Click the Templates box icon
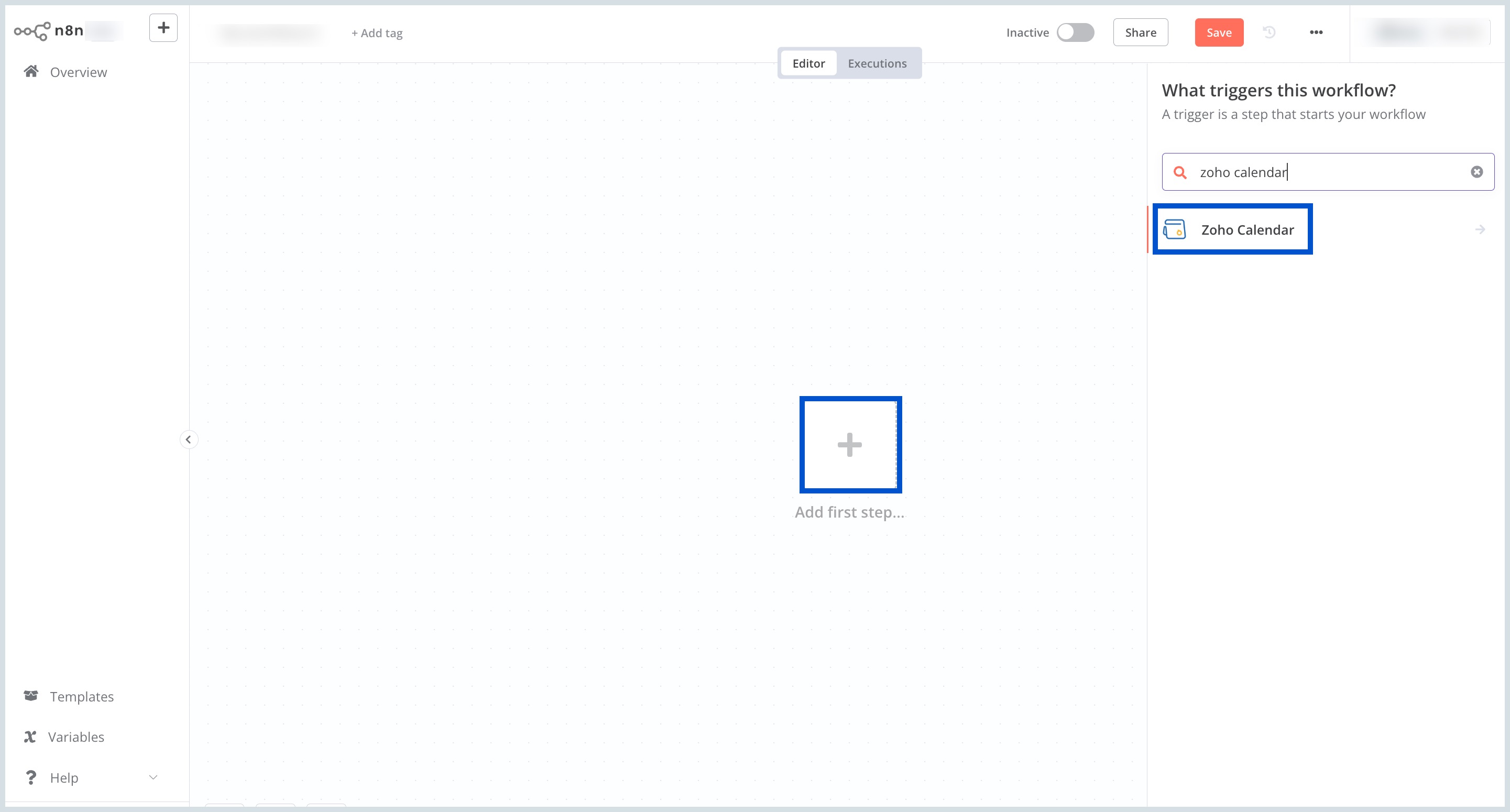 tap(31, 696)
